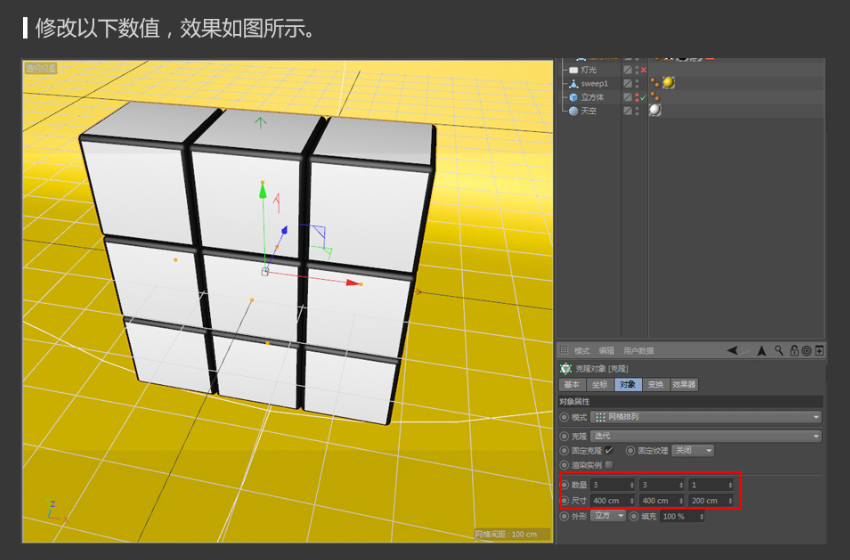
Task: Click the up arrow navigation icon
Action: point(762,351)
